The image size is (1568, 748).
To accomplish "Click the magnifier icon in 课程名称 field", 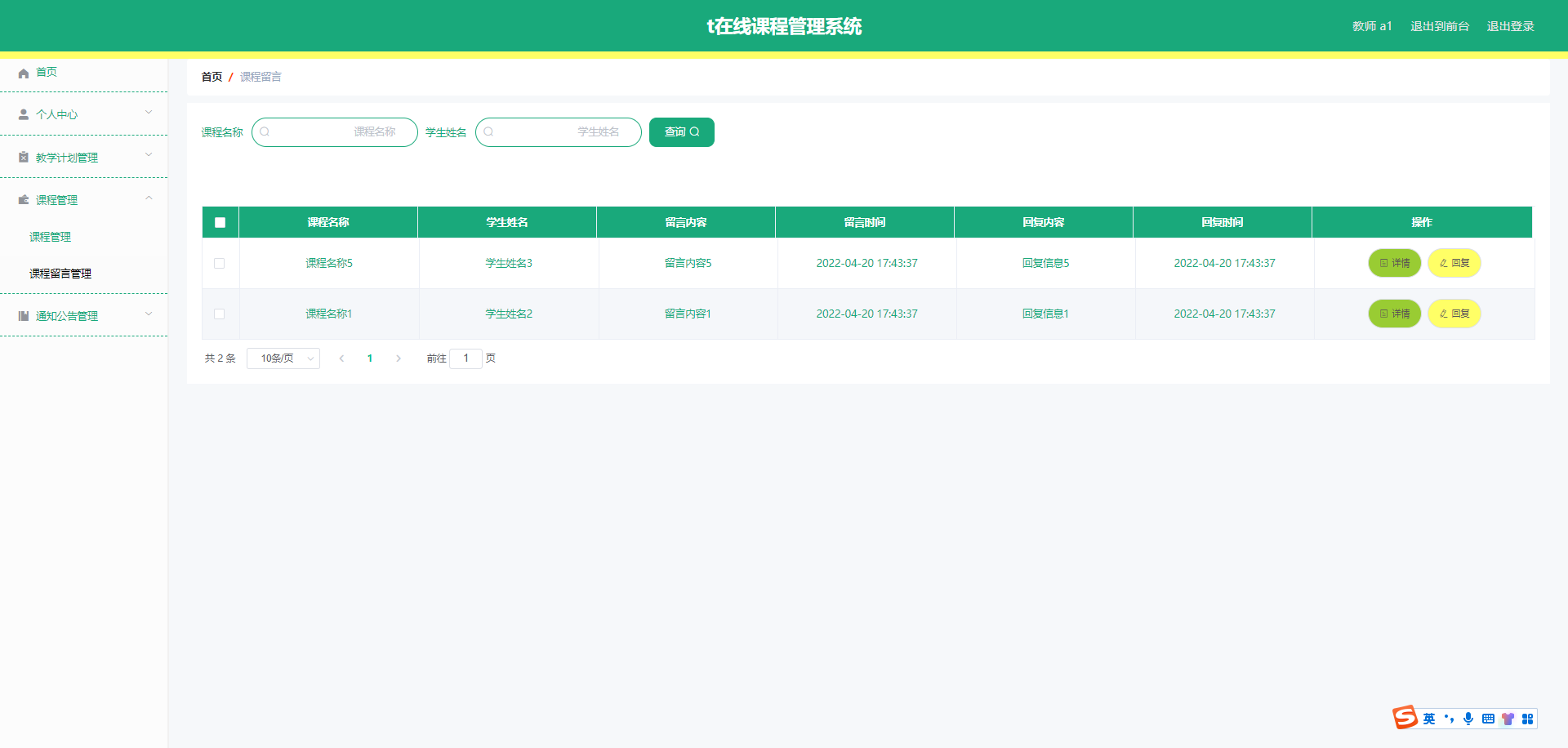I will click(x=265, y=131).
